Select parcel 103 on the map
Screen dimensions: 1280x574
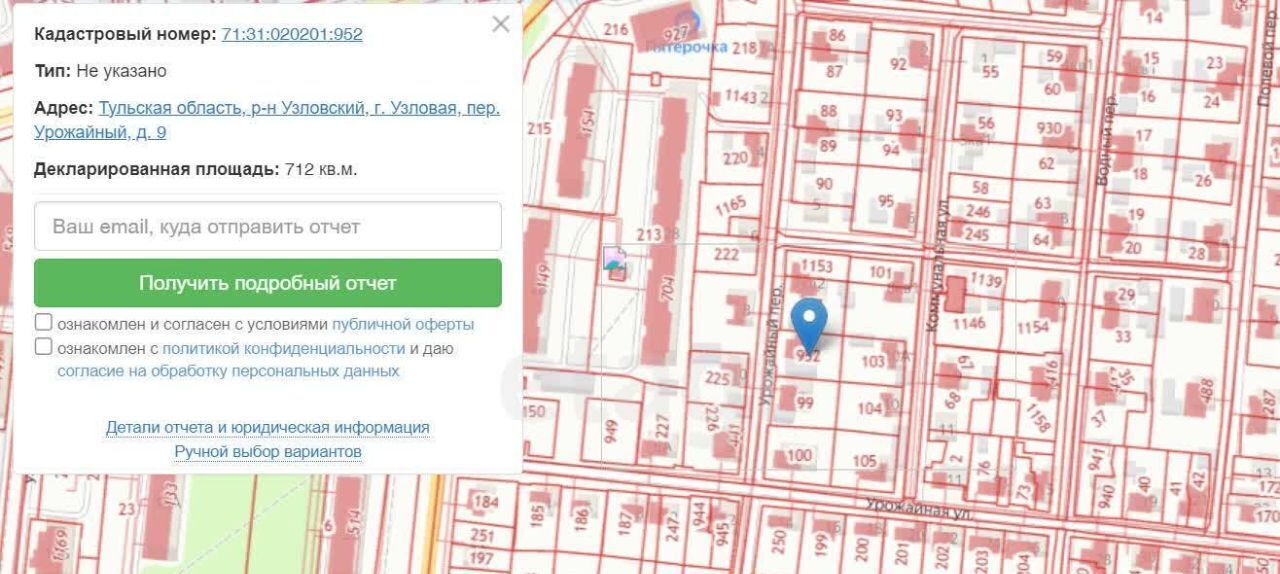coord(872,361)
